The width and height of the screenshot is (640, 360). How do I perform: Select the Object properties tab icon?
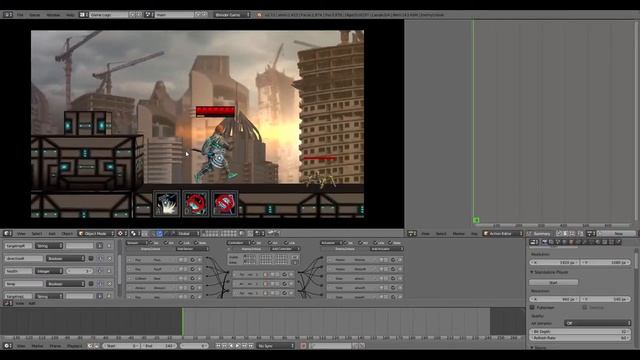click(571, 242)
